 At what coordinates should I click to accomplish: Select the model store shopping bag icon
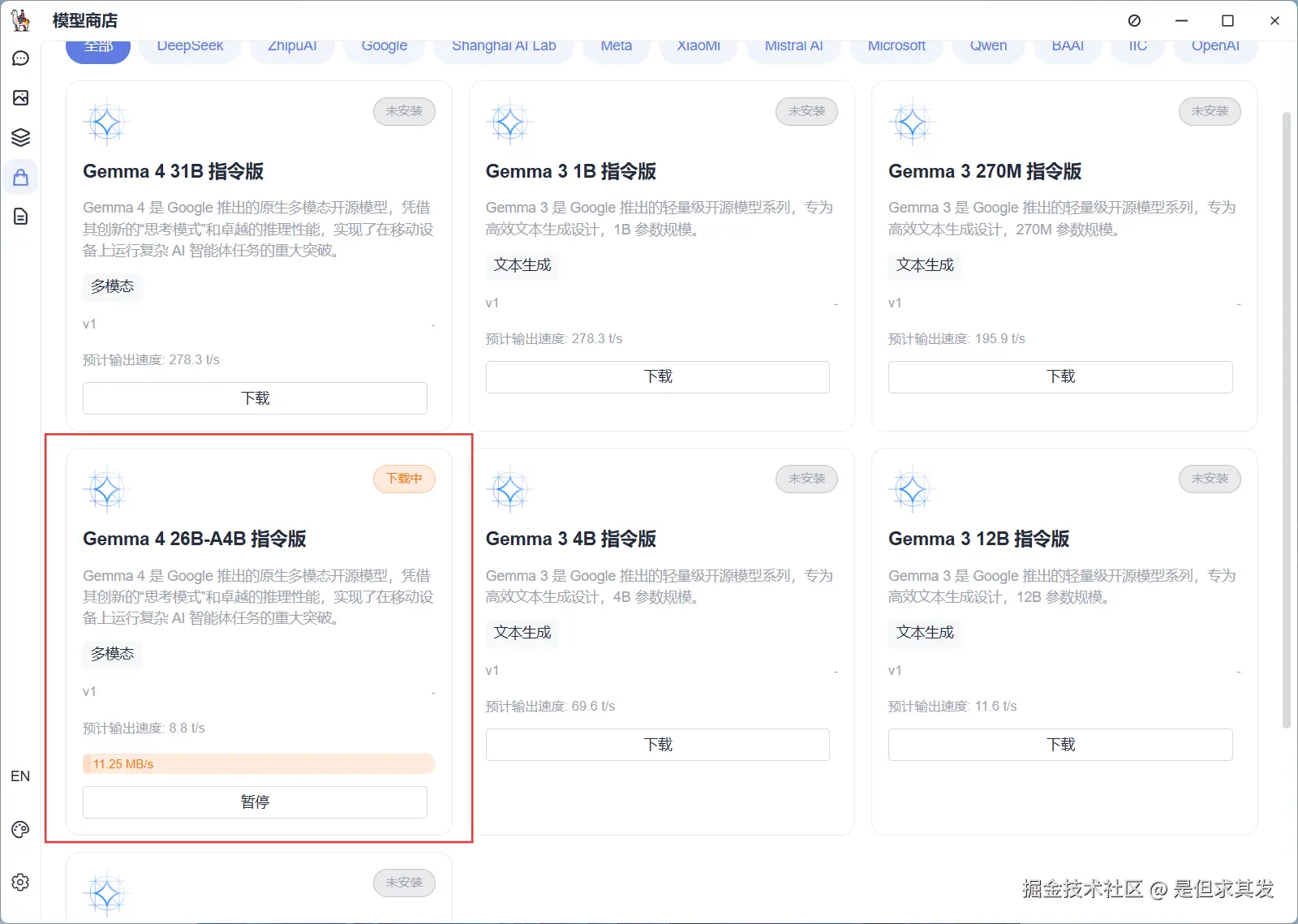(x=20, y=177)
